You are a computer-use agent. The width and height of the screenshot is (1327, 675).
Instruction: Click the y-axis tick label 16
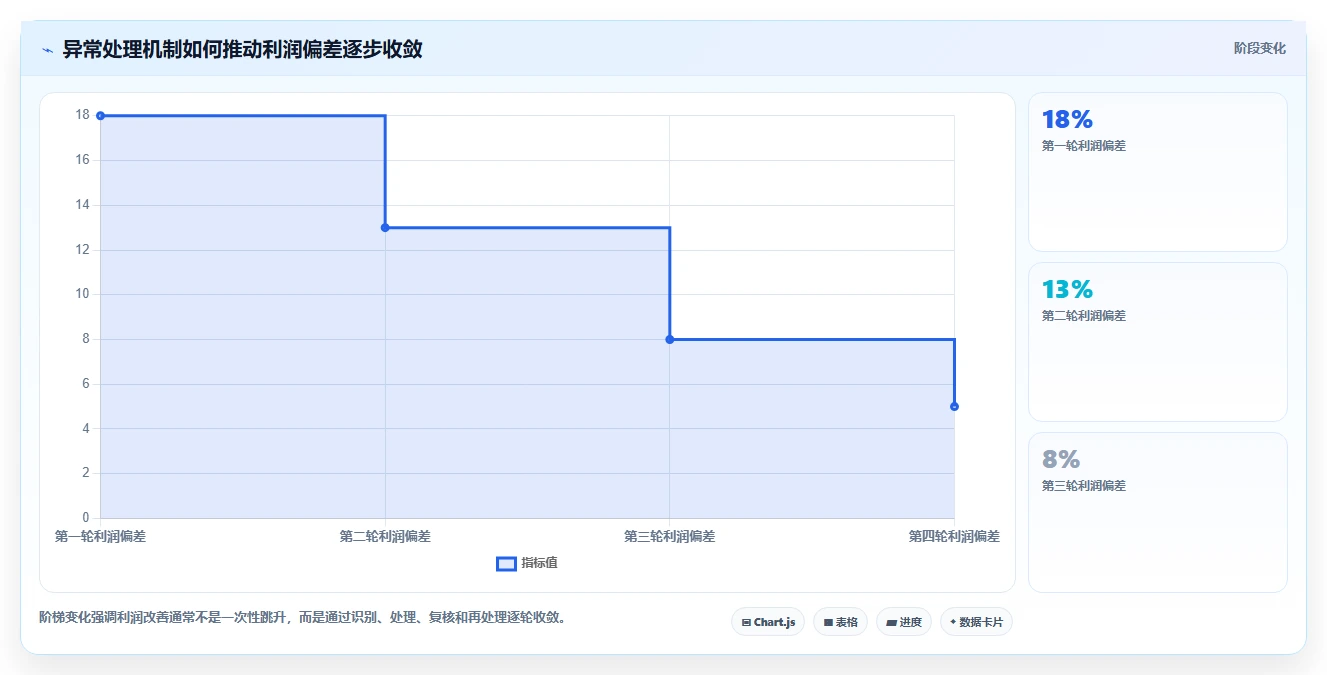pos(82,160)
